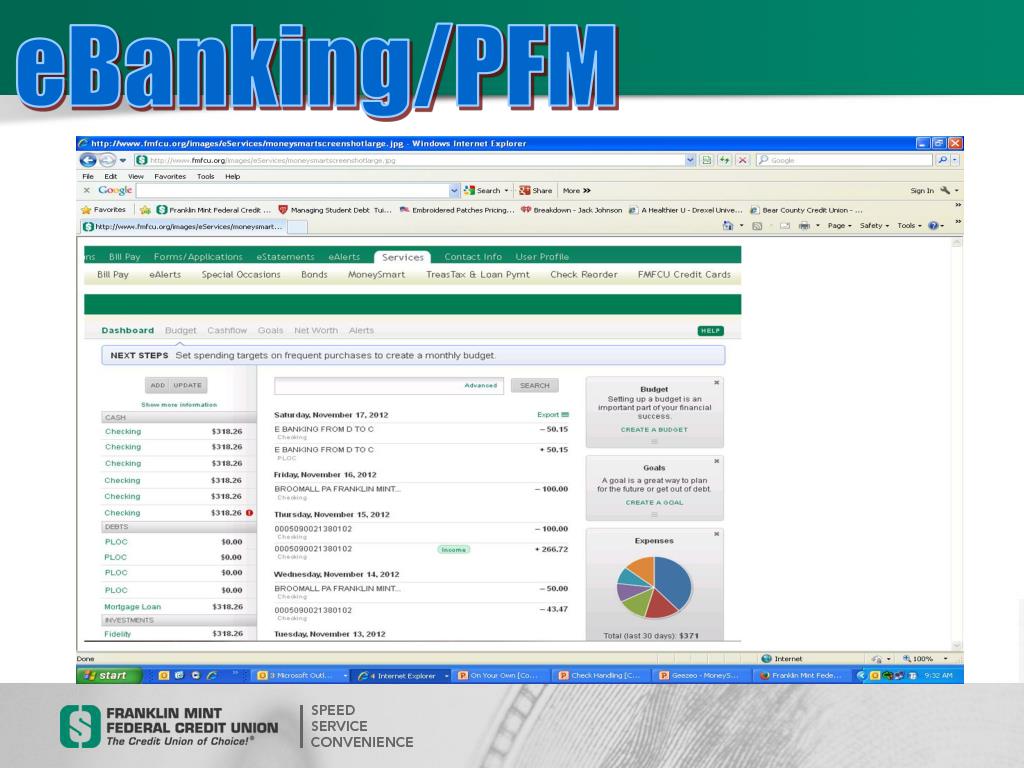This screenshot has height=768, width=1024.
Task: Open the Alerts dashboard tab
Action: 361,330
